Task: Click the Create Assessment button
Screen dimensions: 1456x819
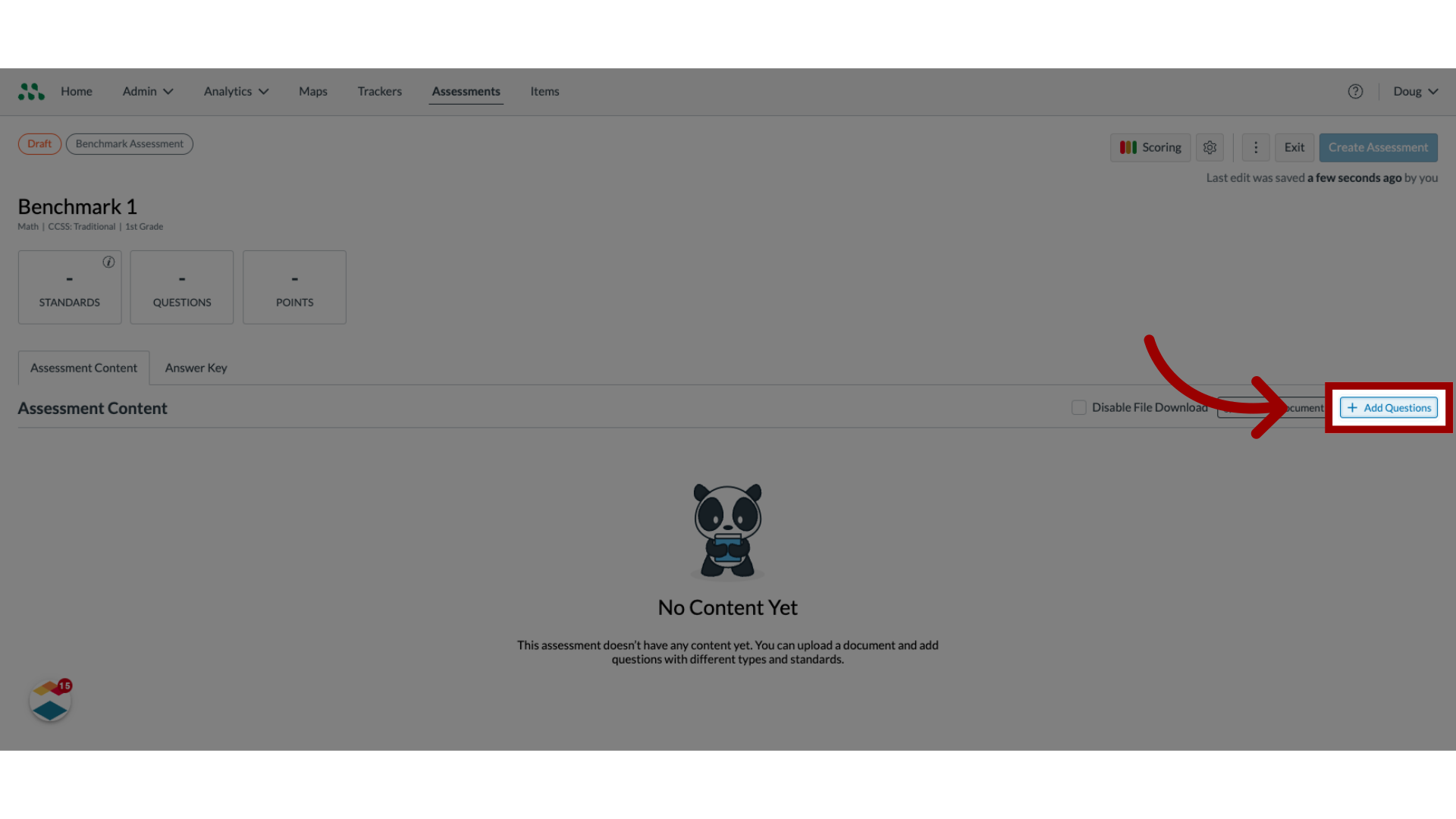Action: tap(1378, 147)
